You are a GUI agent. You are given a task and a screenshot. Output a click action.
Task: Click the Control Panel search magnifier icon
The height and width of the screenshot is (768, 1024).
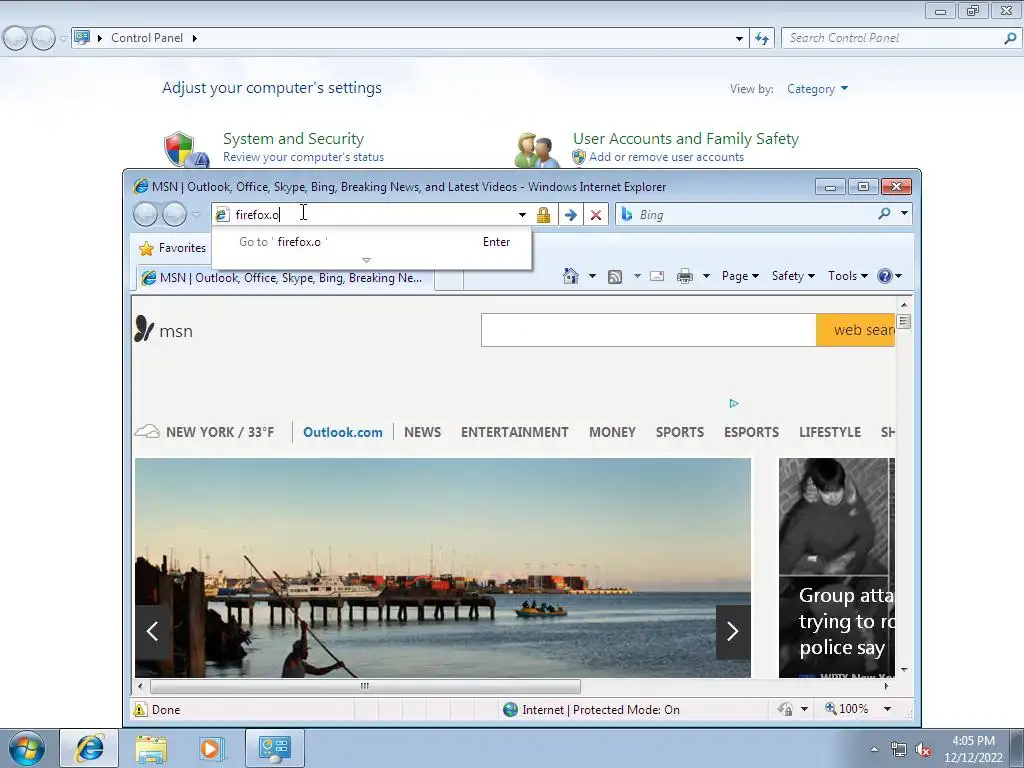(1010, 39)
